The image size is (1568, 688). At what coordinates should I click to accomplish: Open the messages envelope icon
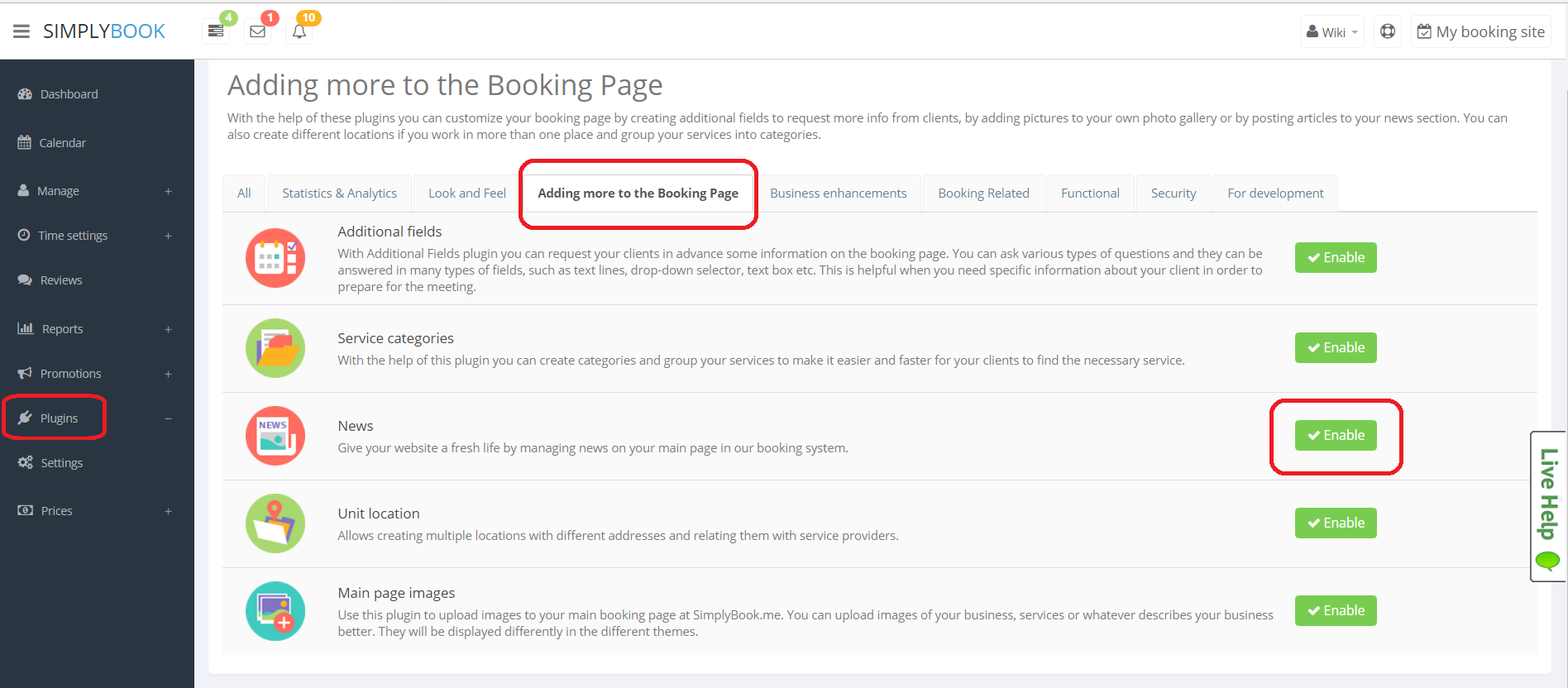[258, 31]
